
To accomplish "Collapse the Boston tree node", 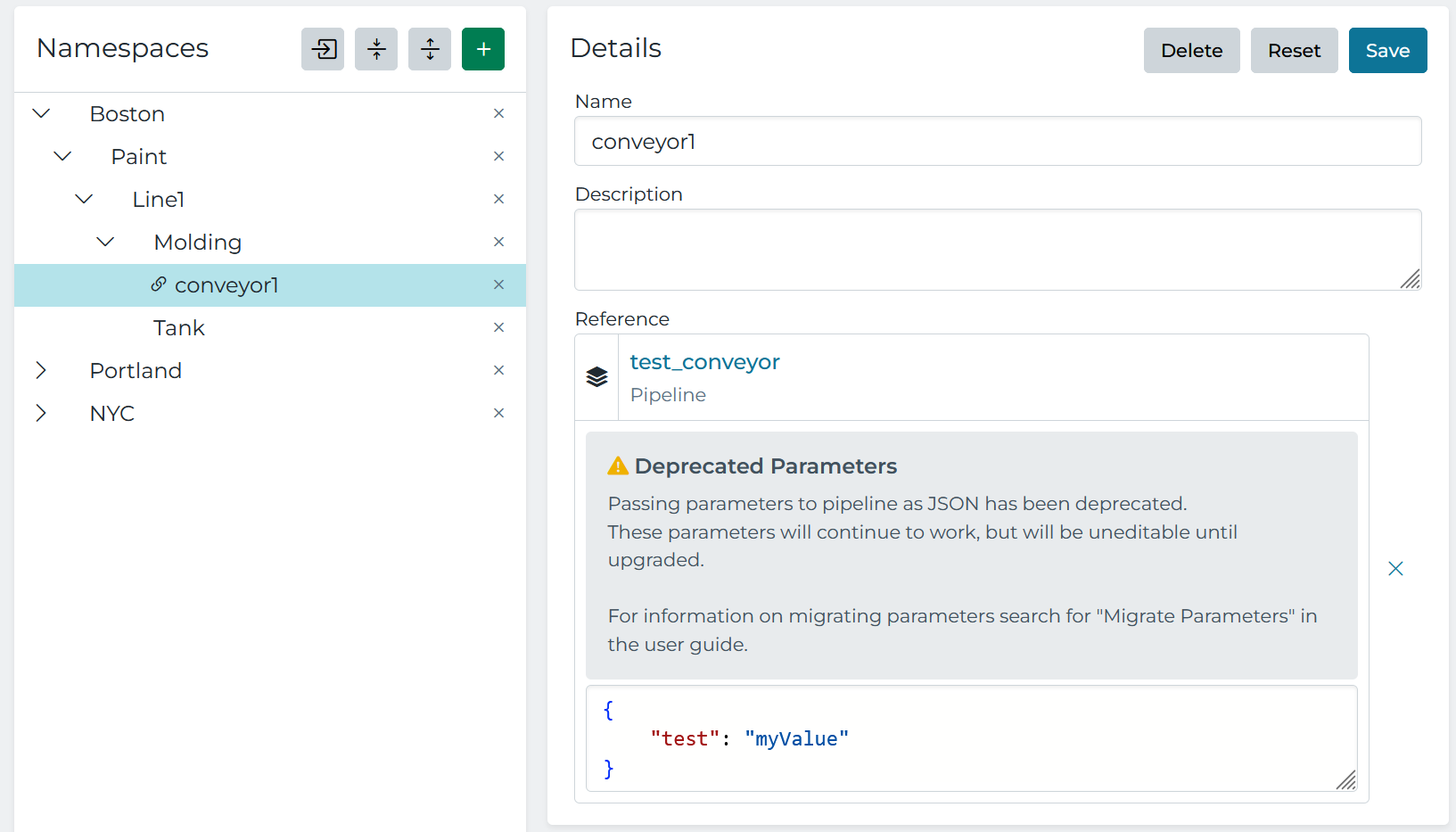I will click(x=41, y=113).
